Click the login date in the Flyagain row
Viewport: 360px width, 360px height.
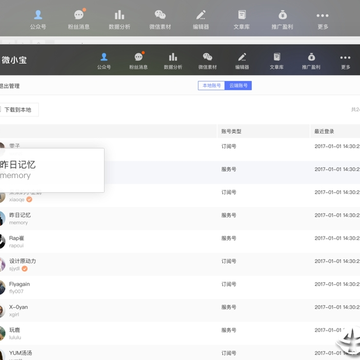click(x=337, y=284)
